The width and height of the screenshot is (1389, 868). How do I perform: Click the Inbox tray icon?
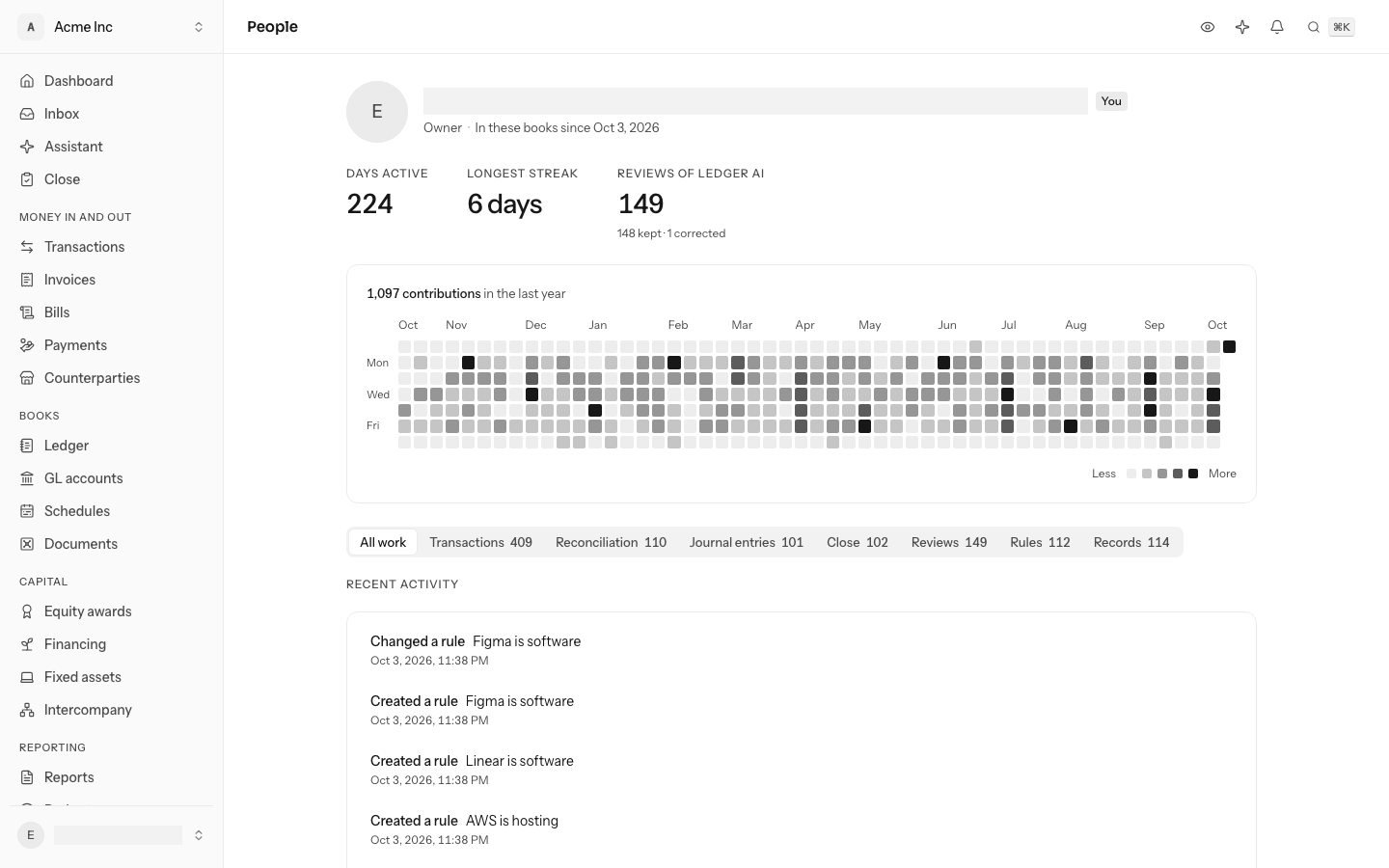[27, 114]
